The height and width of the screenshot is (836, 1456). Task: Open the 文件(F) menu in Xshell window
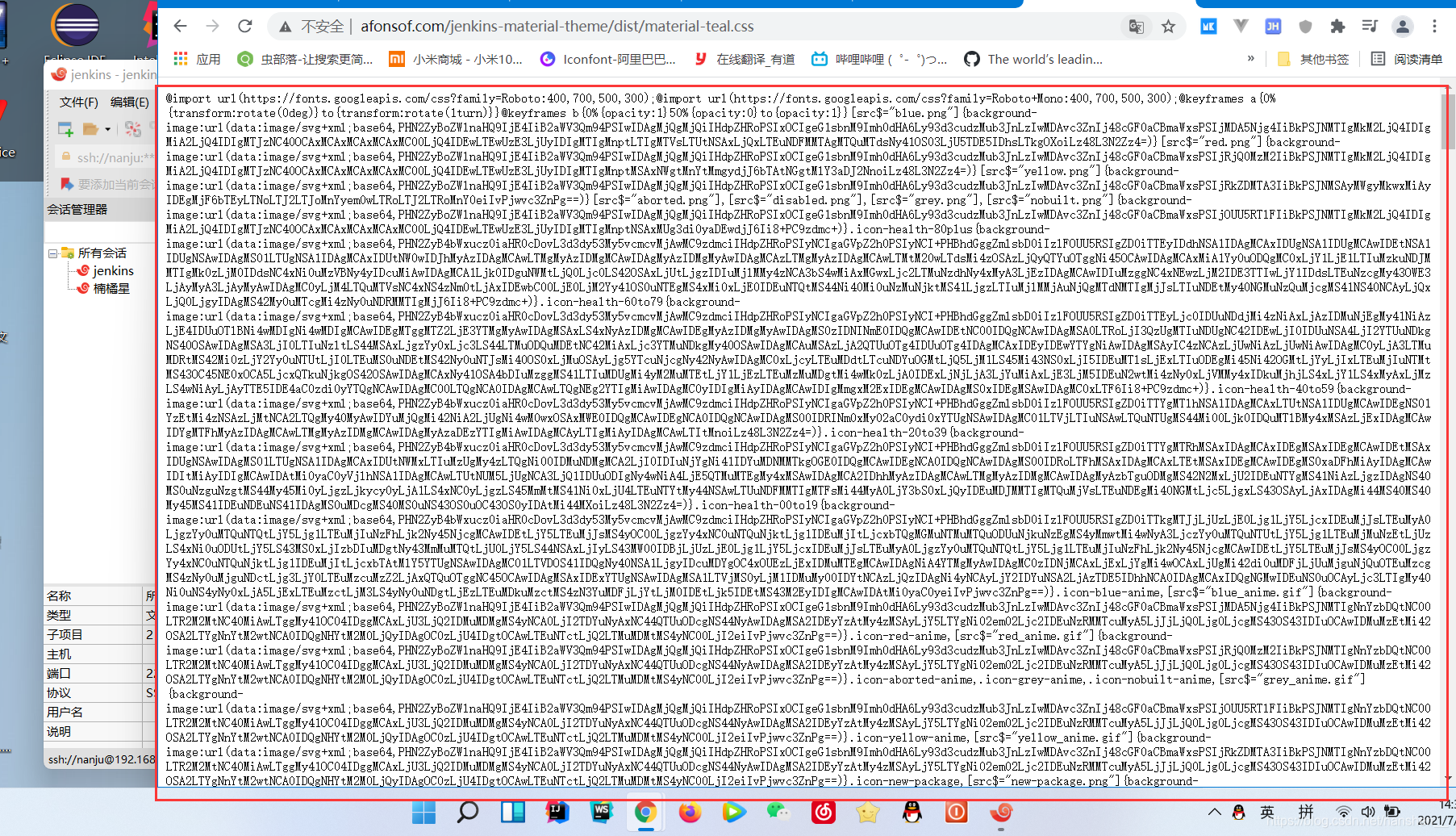point(78,102)
